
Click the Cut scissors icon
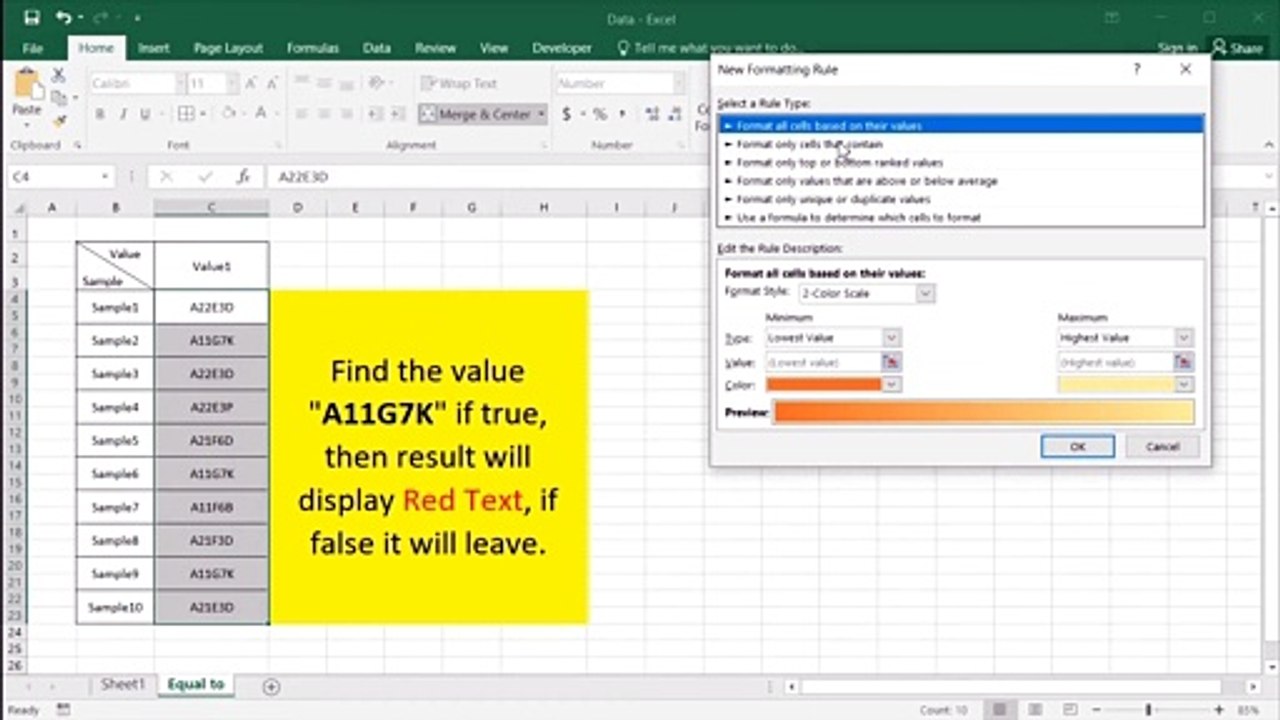pyautogui.click(x=59, y=75)
